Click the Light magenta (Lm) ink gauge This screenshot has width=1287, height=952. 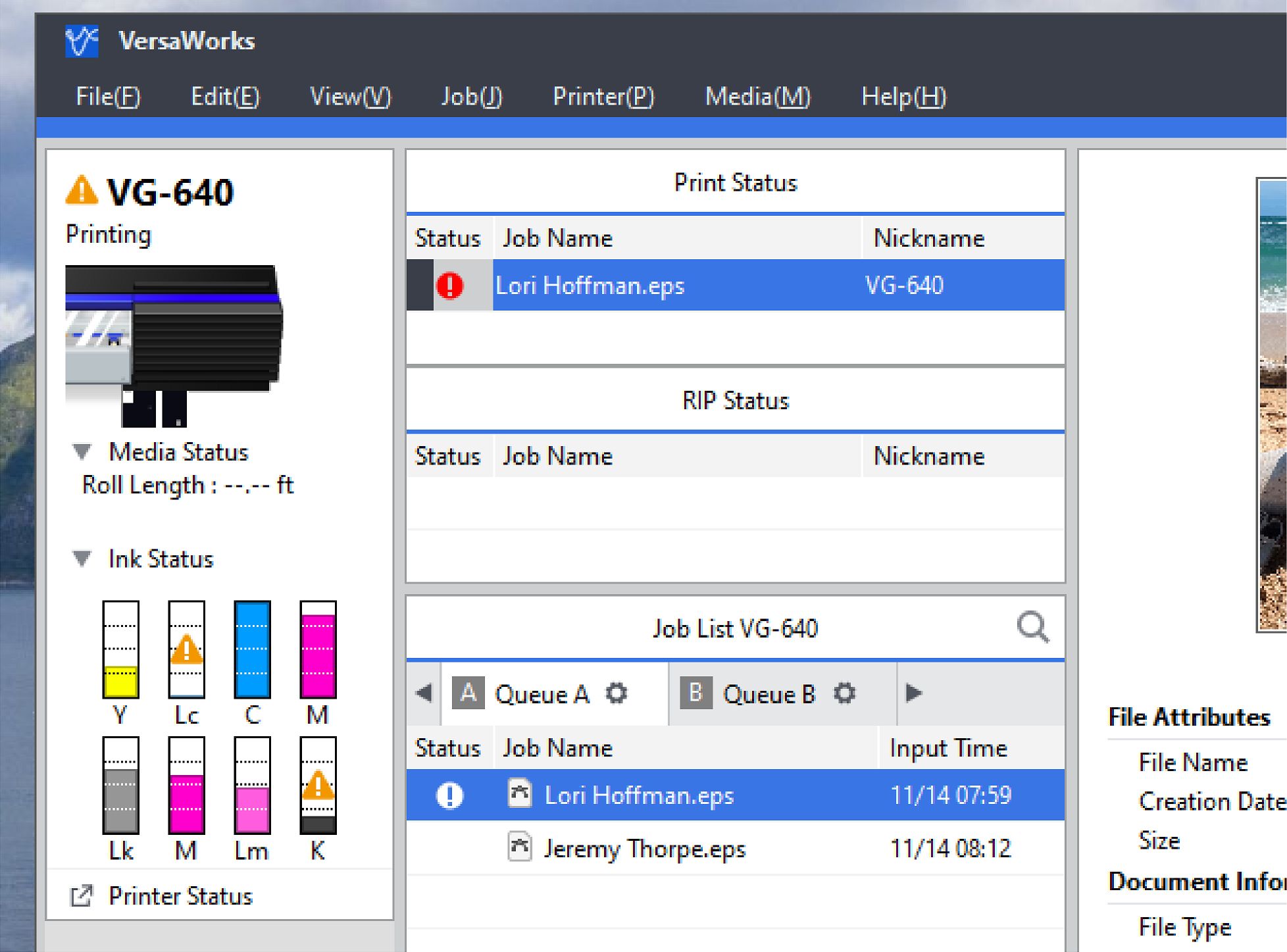(x=253, y=785)
